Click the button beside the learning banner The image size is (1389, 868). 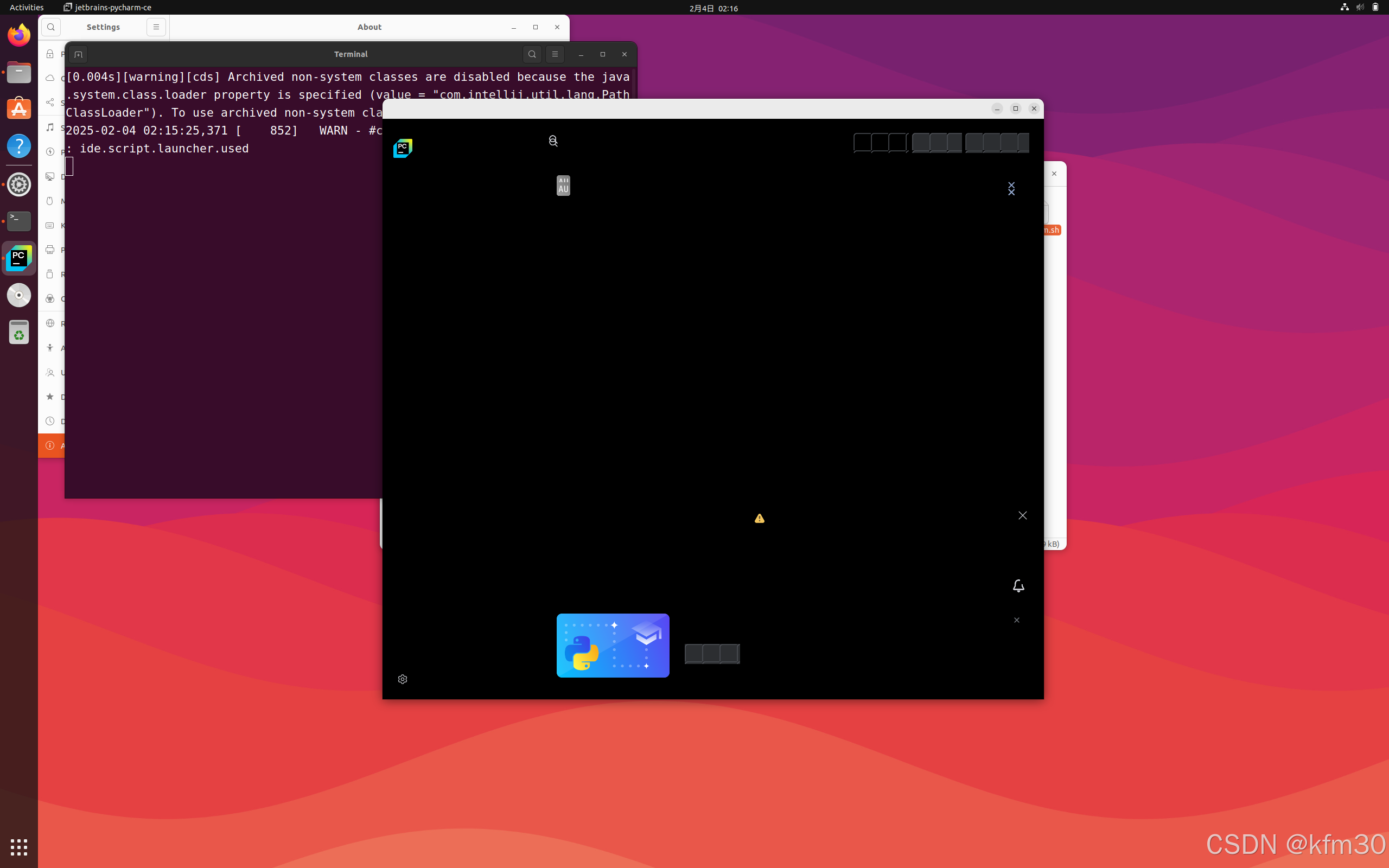tap(712, 653)
